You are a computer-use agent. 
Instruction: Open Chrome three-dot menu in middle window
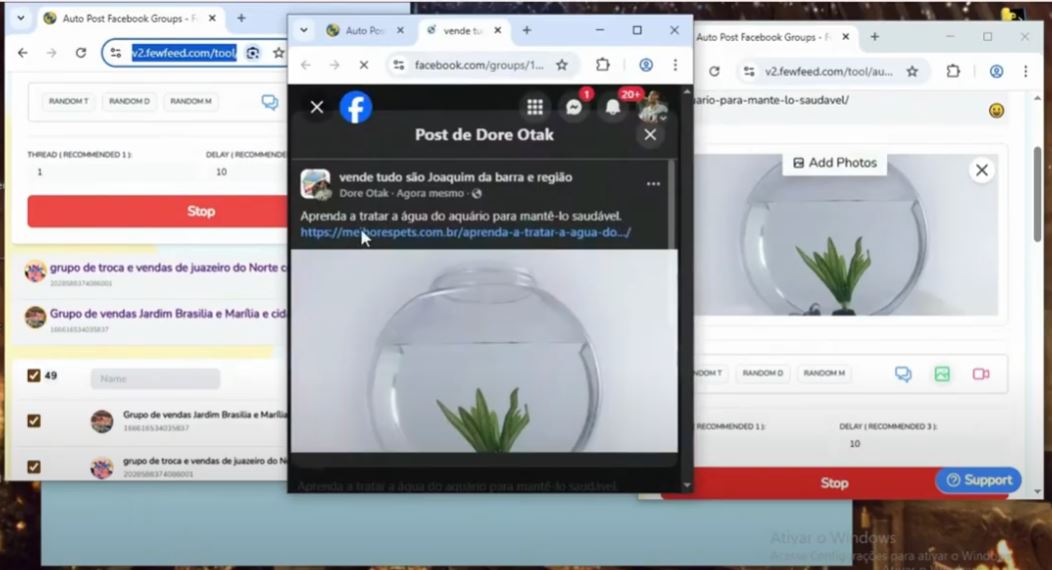click(675, 64)
